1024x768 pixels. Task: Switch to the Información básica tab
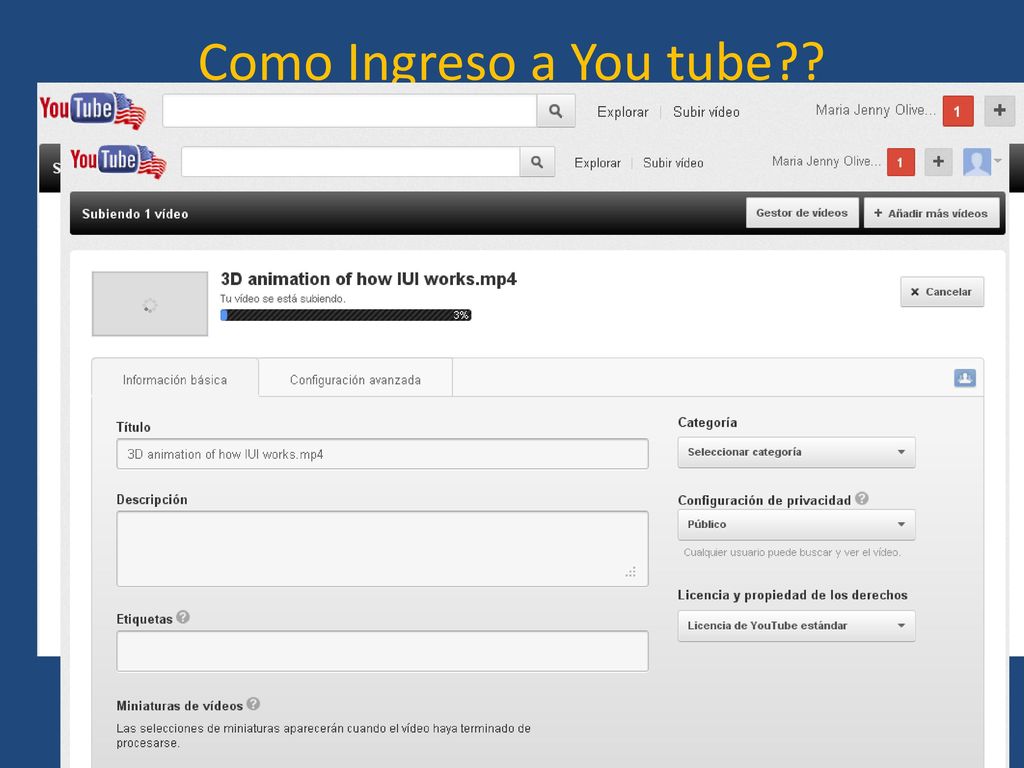click(x=175, y=379)
